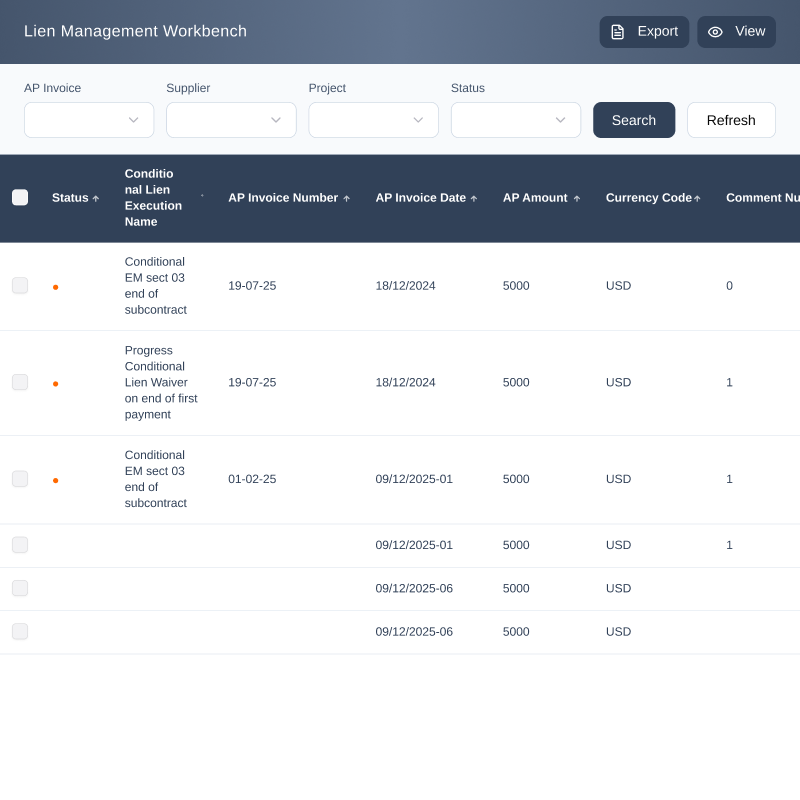Sort by AP Invoice Date arrow

474,199
